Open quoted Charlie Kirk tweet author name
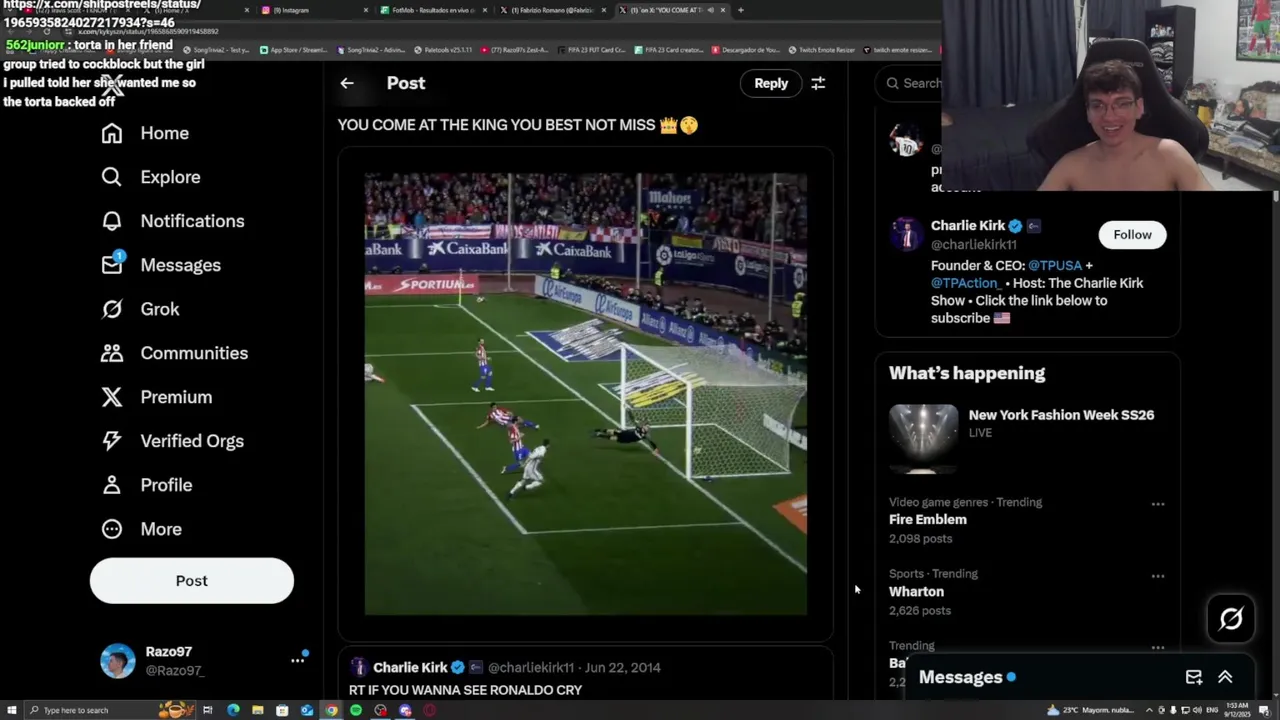1280x720 pixels. tap(410, 667)
